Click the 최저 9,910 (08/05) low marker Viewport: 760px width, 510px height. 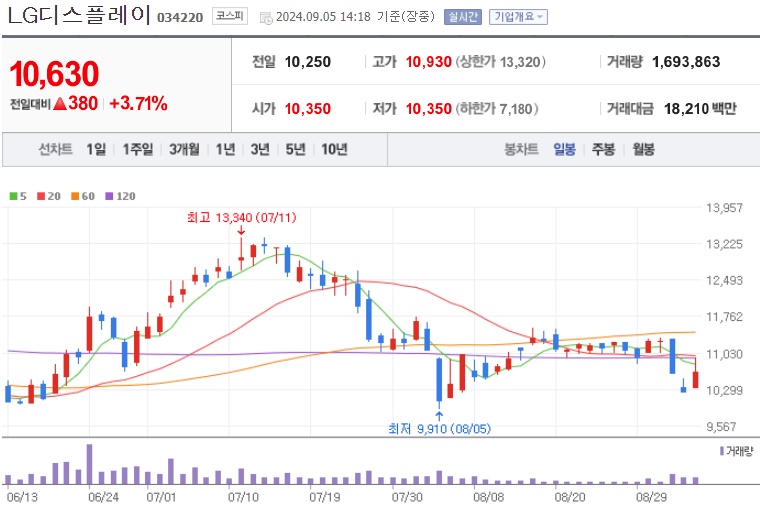tap(439, 429)
